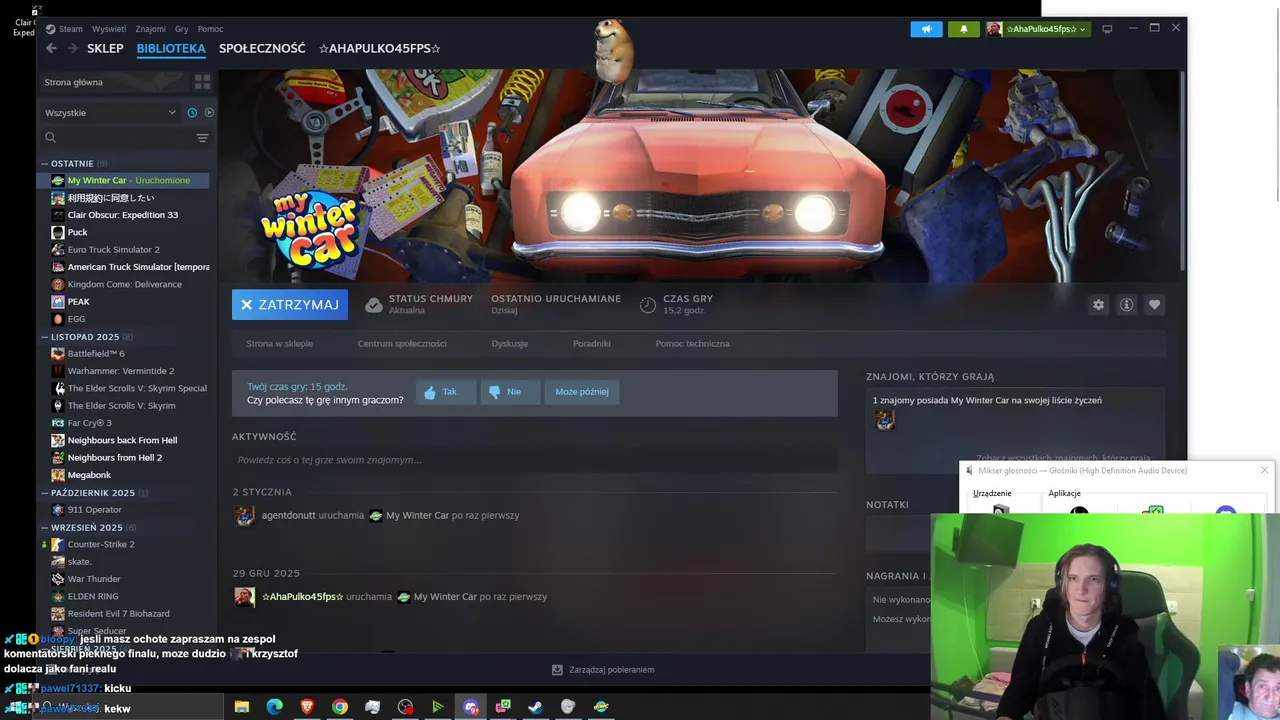Click the activity comment input field
The image size is (1280, 720).
pos(535,460)
